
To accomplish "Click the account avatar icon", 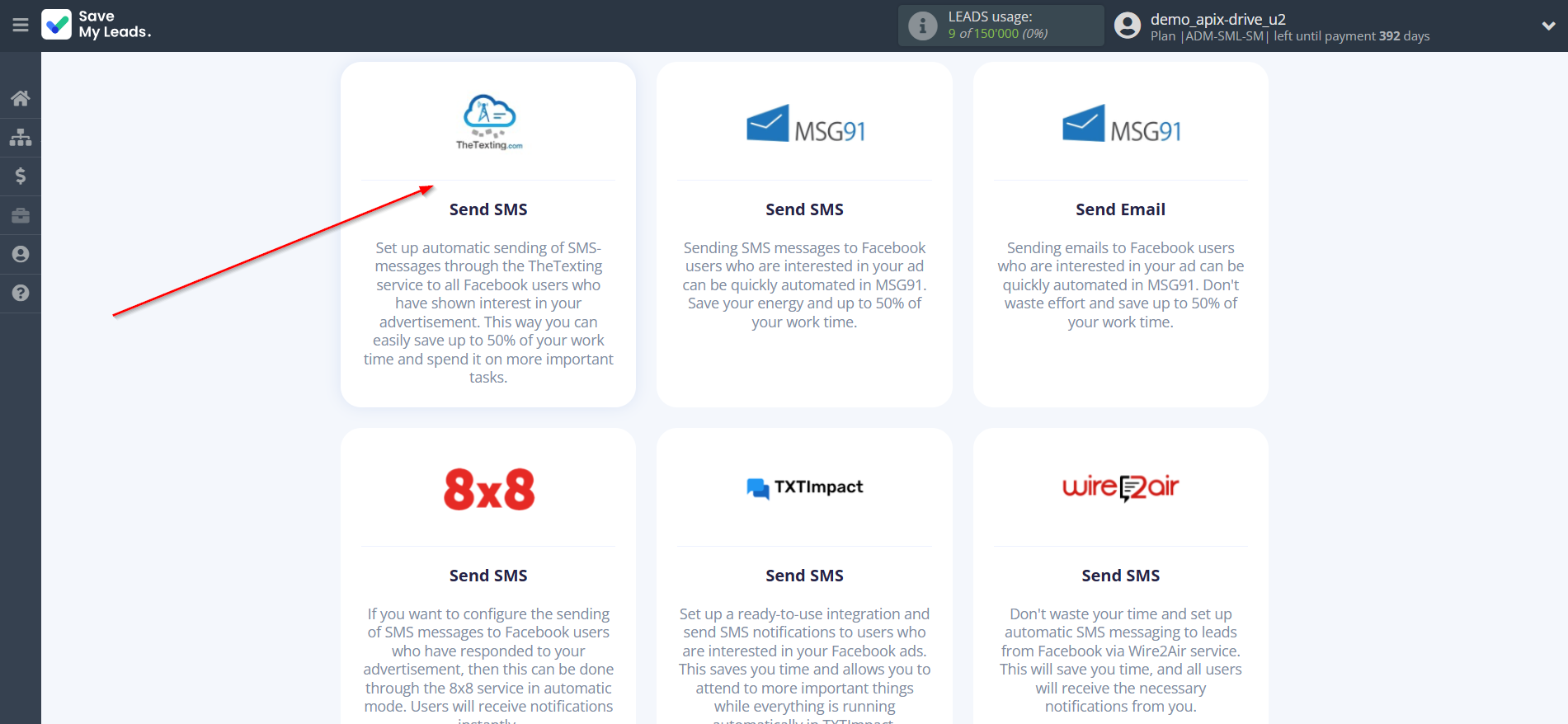I will [1127, 26].
